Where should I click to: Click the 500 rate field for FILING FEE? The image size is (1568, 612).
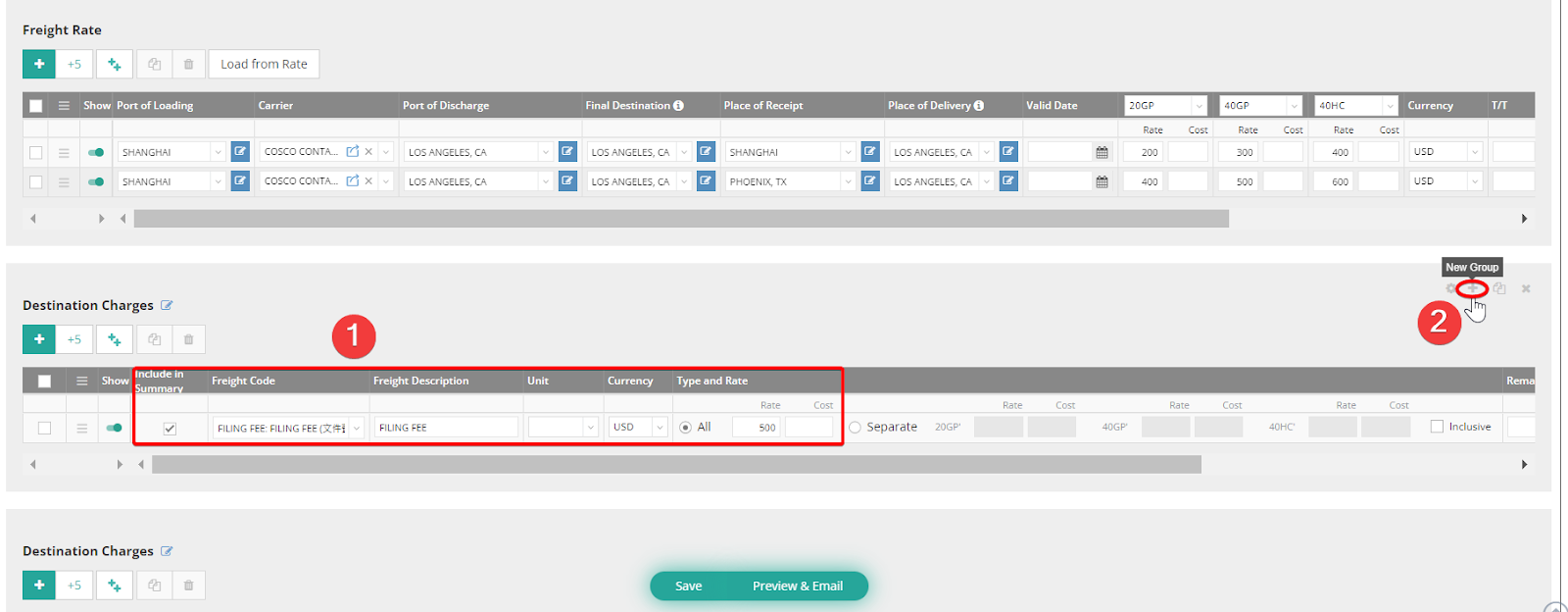point(757,428)
